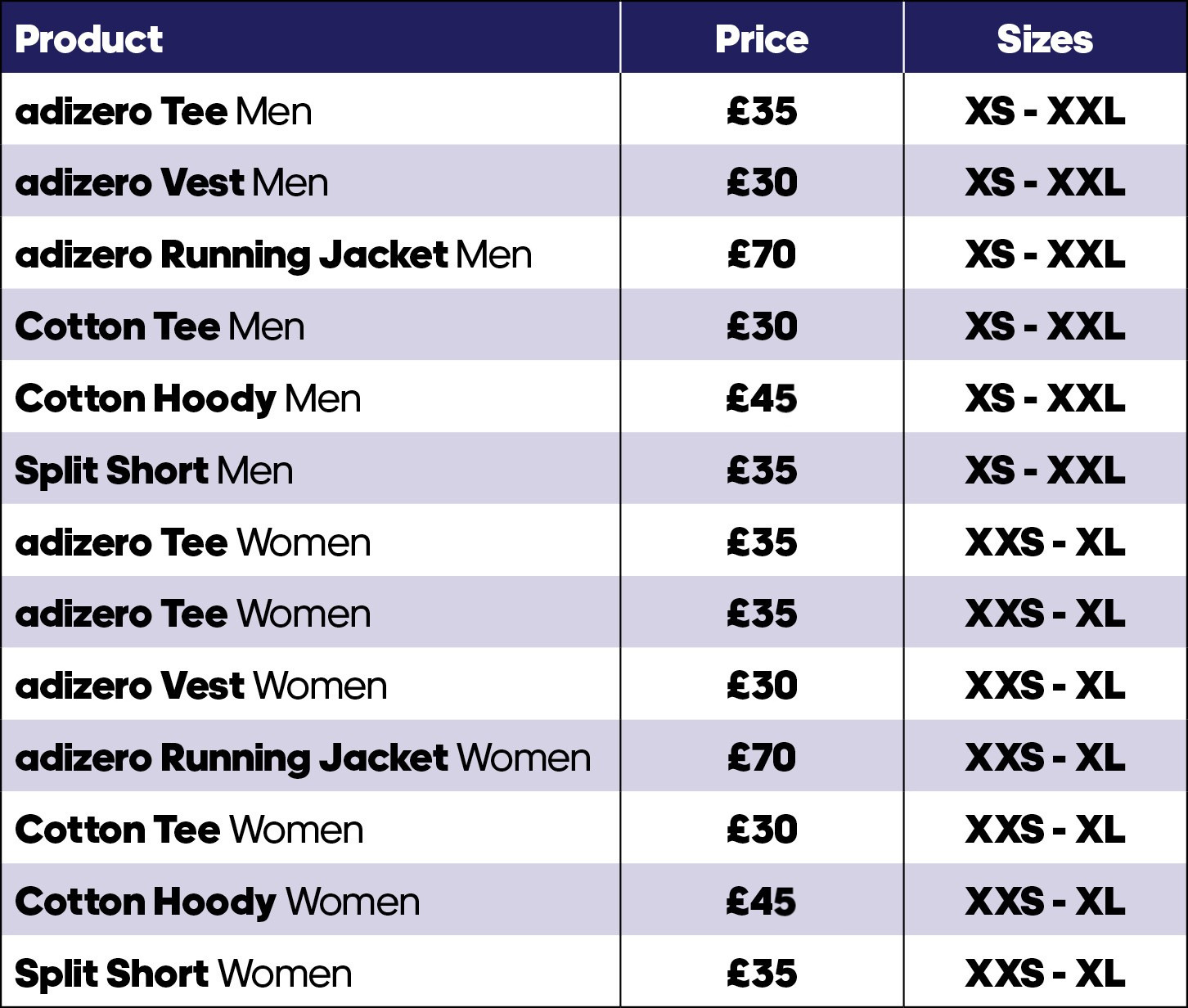This screenshot has height=1008, width=1188.
Task: Click the Sizes column header
Action: pos(1044,39)
